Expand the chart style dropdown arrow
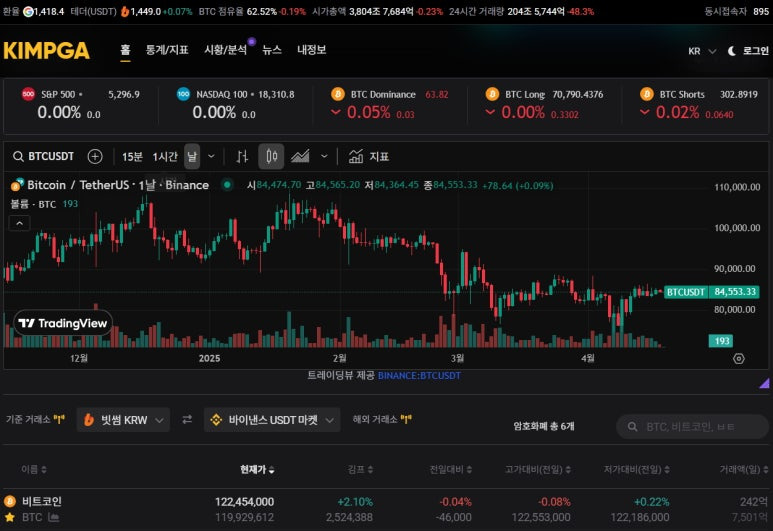 [x=324, y=157]
